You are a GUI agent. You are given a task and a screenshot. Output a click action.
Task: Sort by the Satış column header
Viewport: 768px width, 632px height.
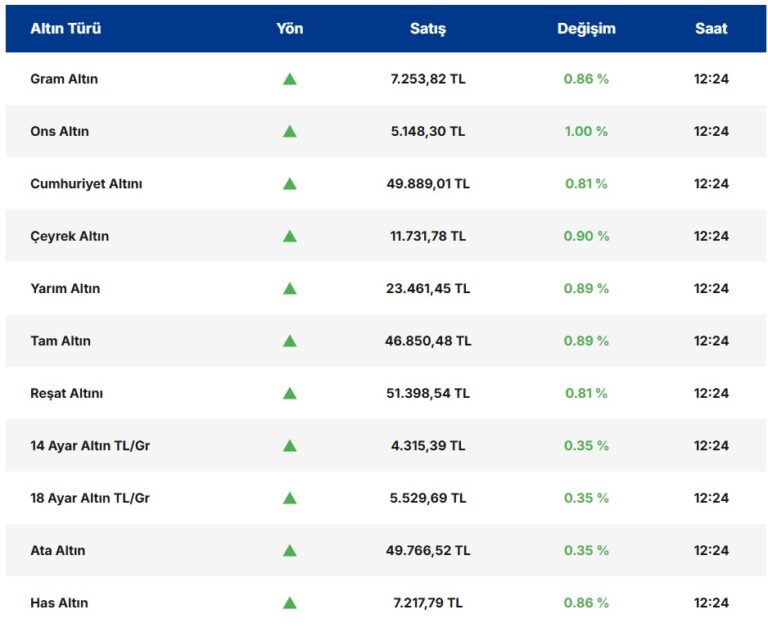tap(428, 29)
